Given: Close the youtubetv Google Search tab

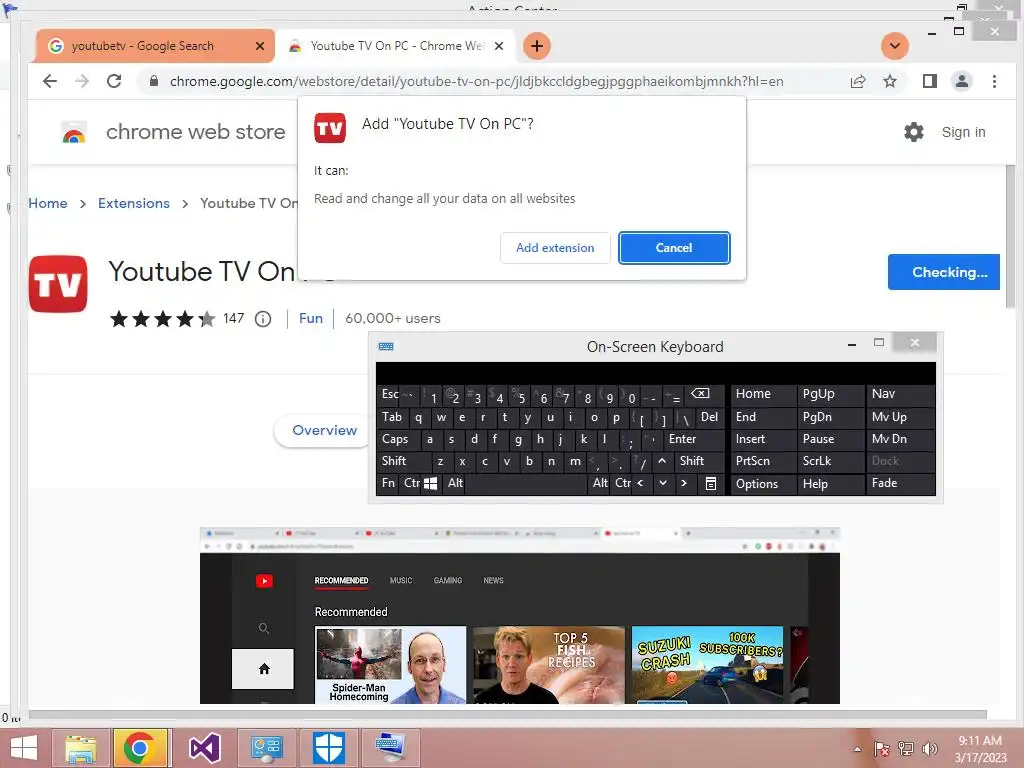Looking at the screenshot, I should [x=259, y=46].
